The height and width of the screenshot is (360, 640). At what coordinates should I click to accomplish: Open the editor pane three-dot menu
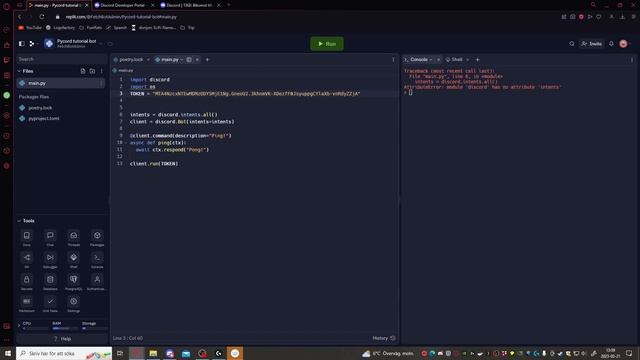(393, 60)
